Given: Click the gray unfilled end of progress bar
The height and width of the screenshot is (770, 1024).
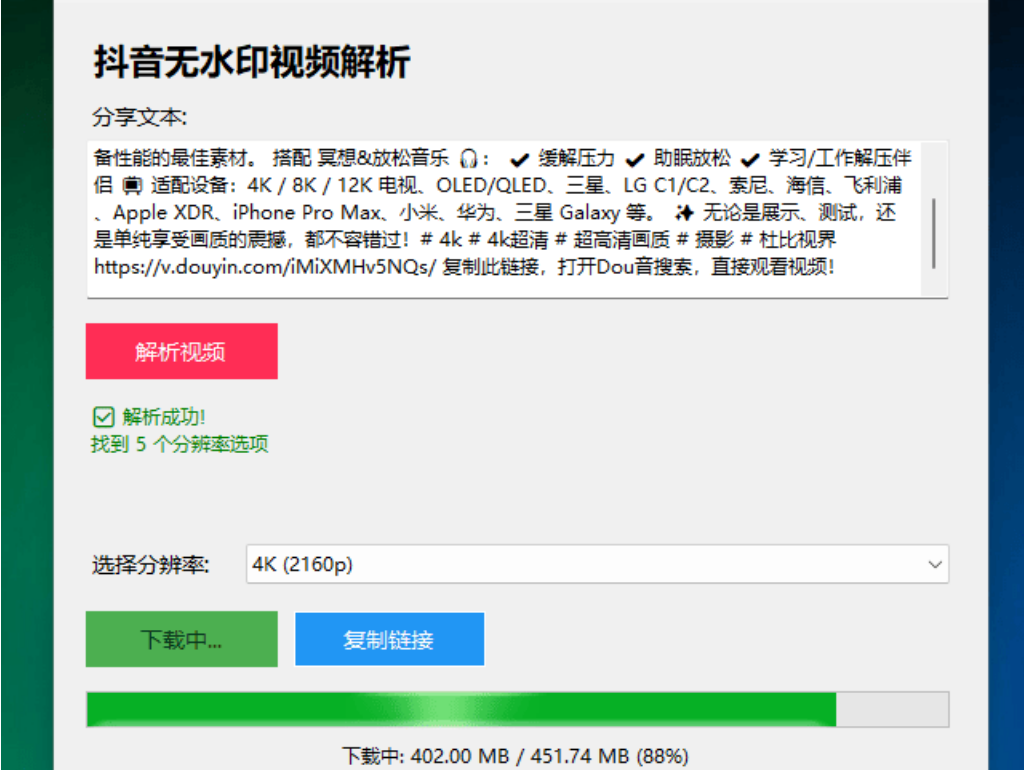Looking at the screenshot, I should point(892,709).
